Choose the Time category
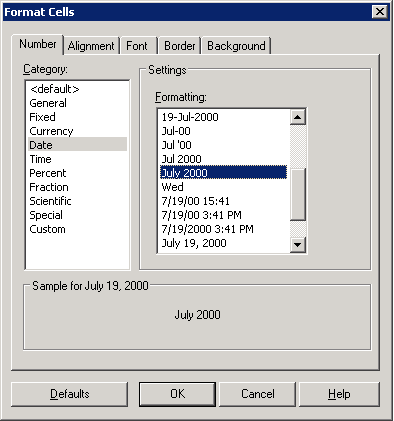Screen dimensions: 394x421 (x=77, y=159)
